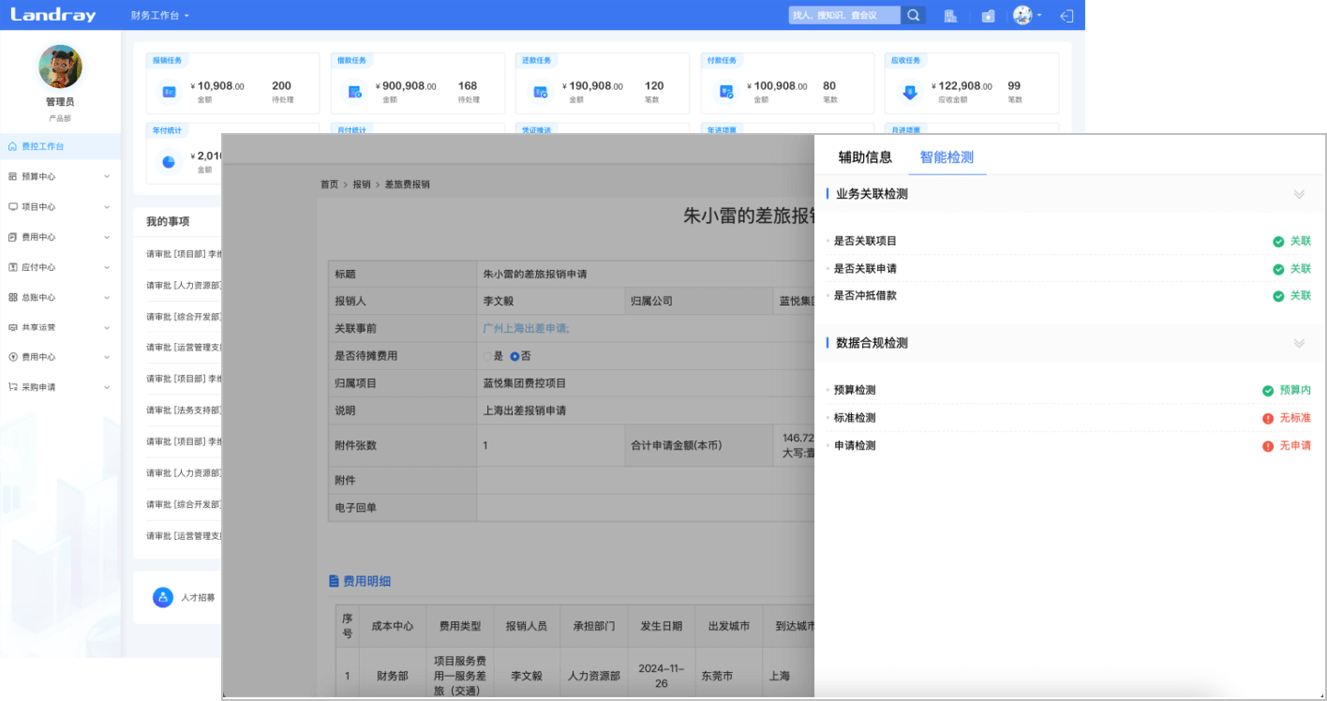Click the 报销任务 card icon
This screenshot has height=701, width=1327.
click(169, 92)
